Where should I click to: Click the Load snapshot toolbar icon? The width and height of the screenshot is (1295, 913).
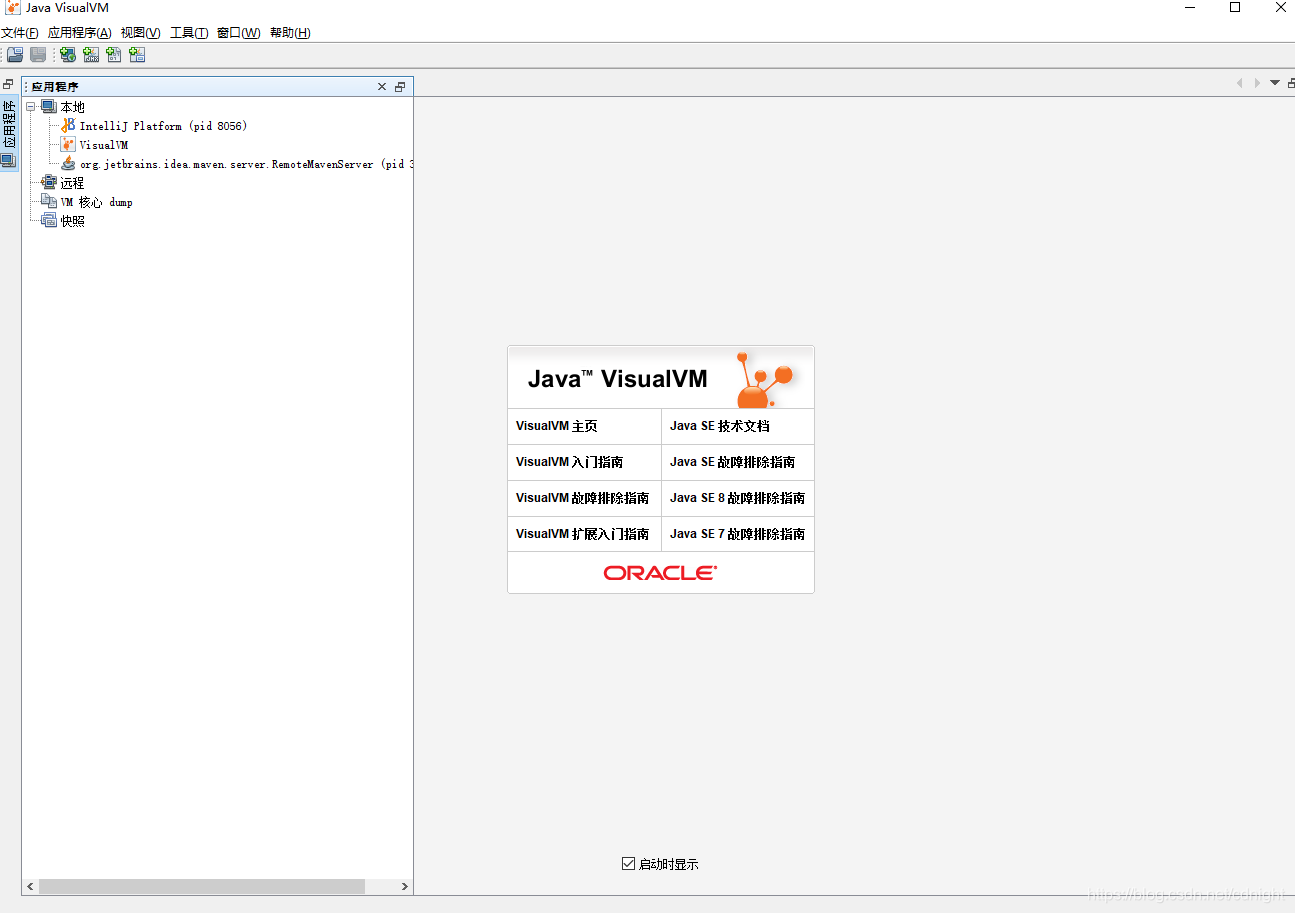coord(15,55)
